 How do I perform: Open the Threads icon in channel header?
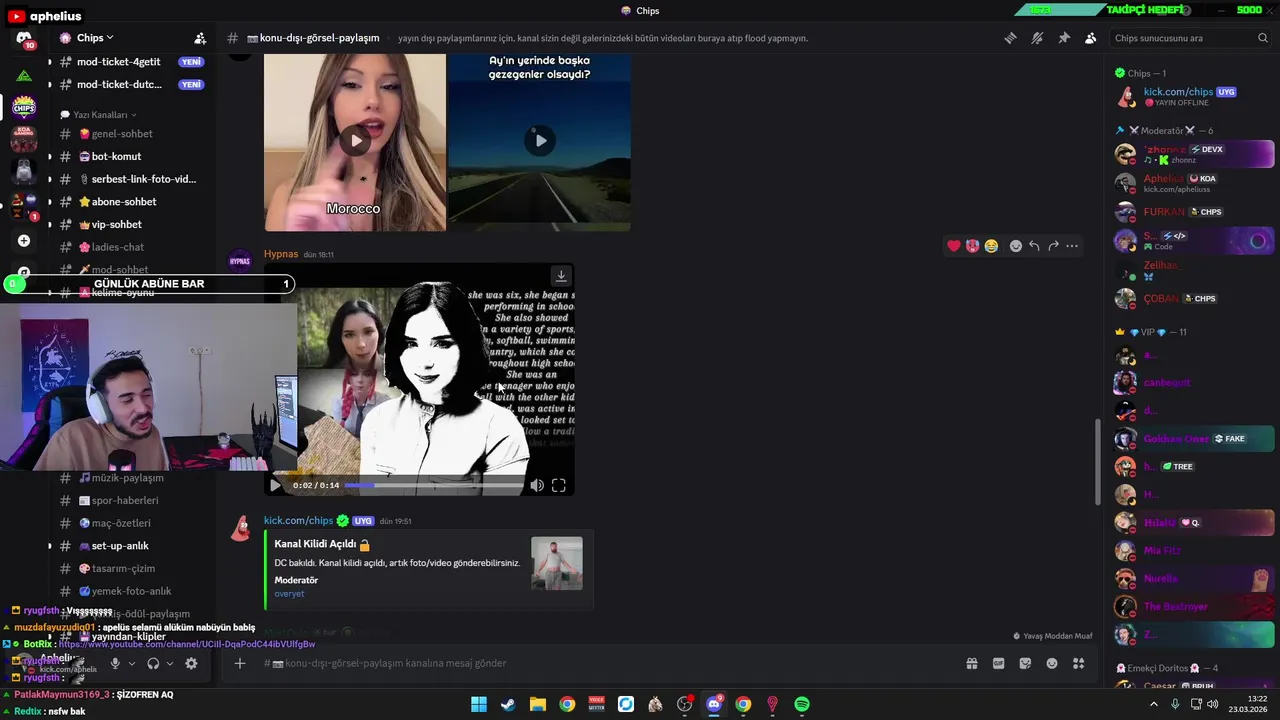(1010, 38)
